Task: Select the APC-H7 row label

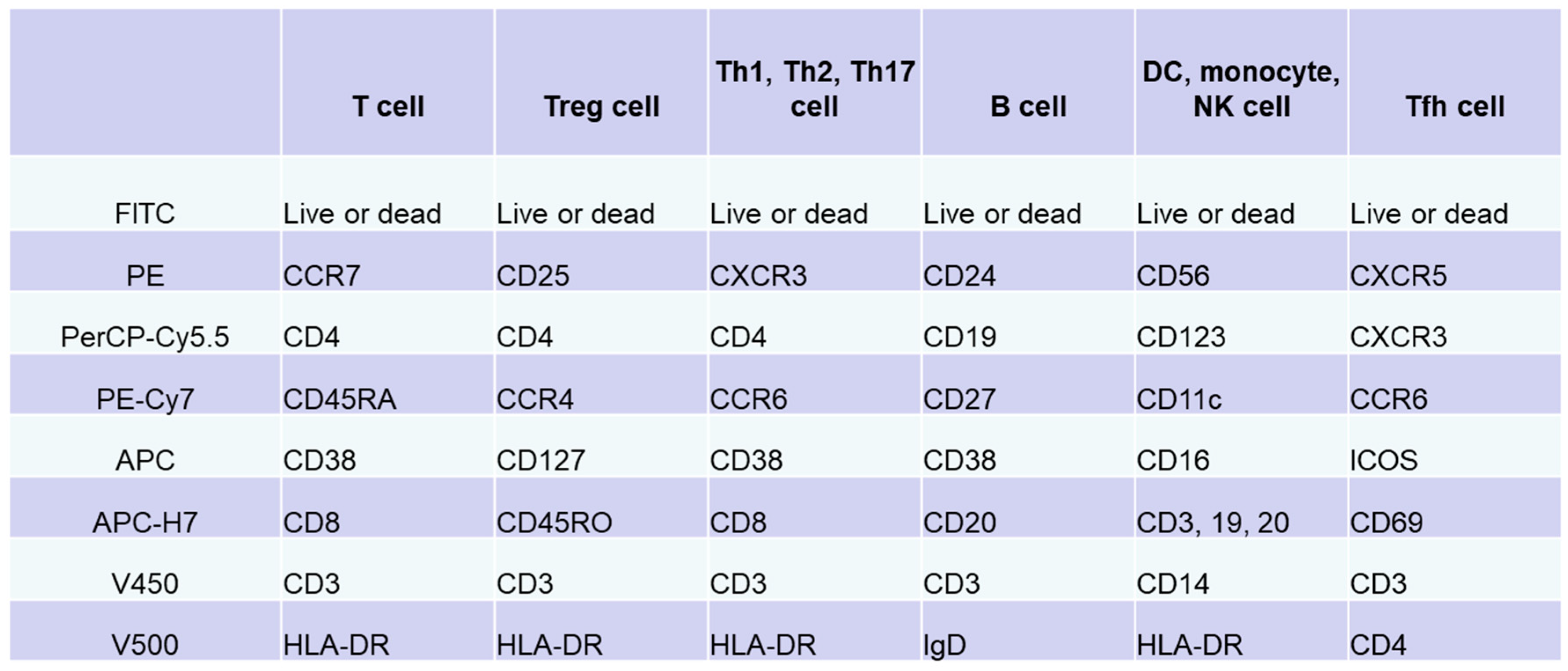Action: 145,522
